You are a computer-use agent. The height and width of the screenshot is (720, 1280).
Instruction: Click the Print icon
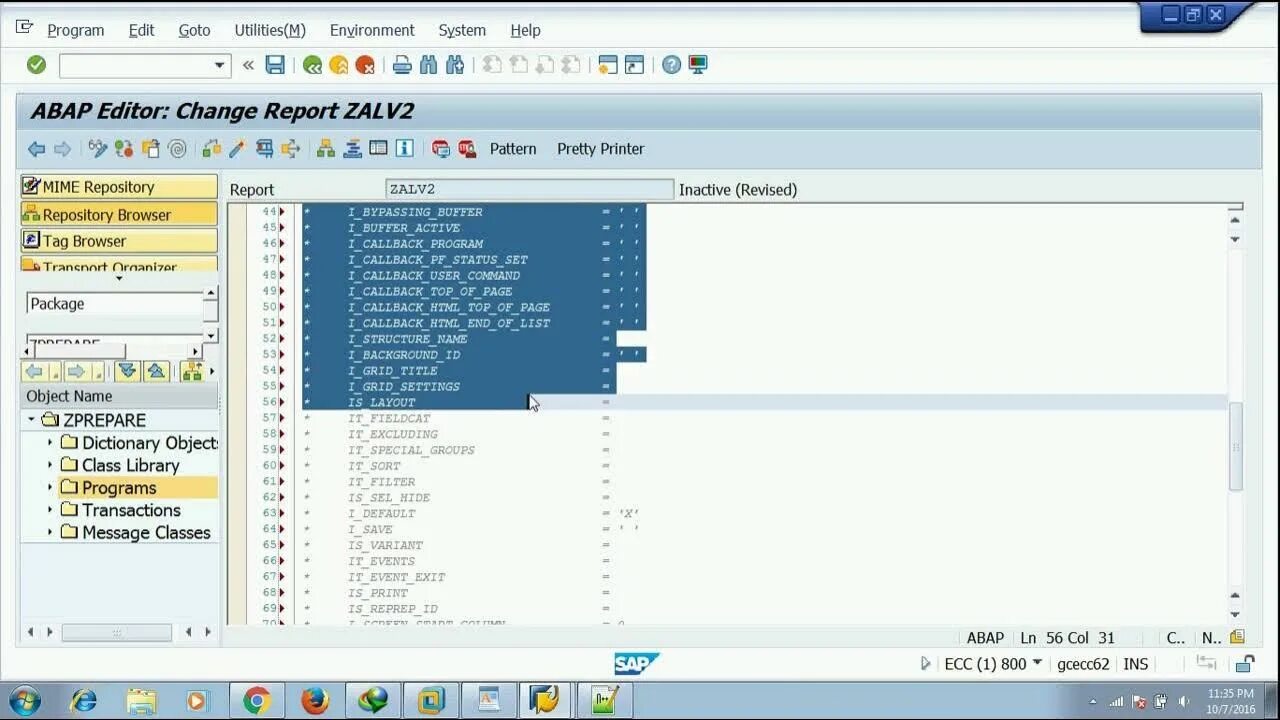(x=402, y=65)
